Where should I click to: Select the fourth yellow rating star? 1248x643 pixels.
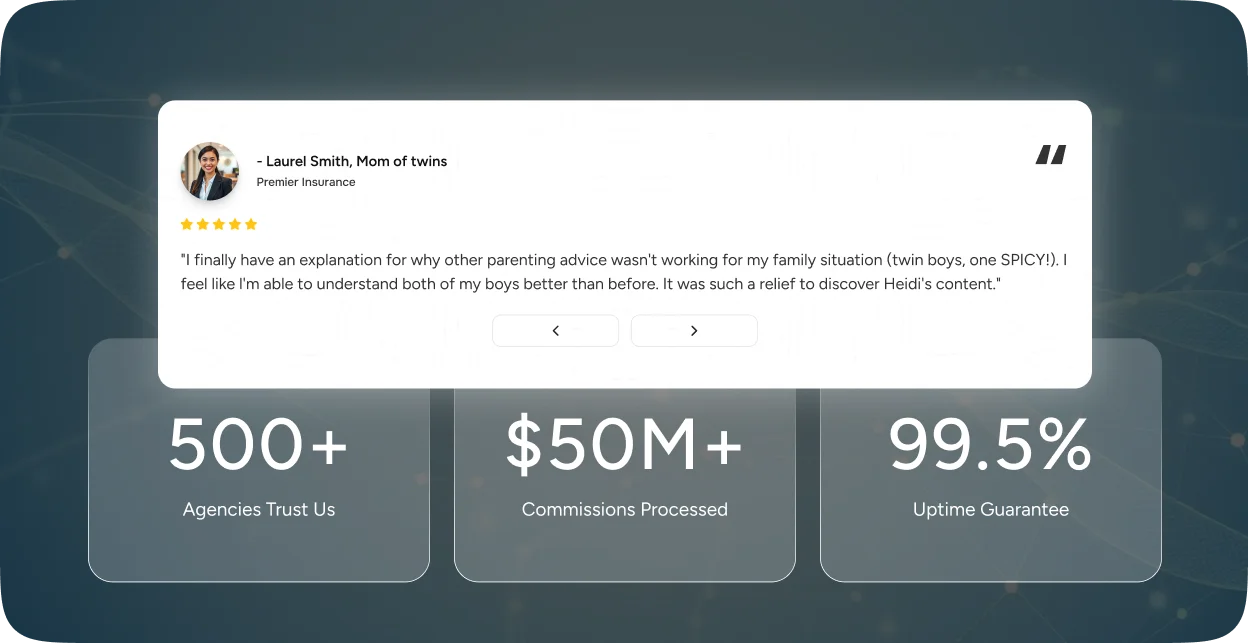pyautogui.click(x=234, y=224)
